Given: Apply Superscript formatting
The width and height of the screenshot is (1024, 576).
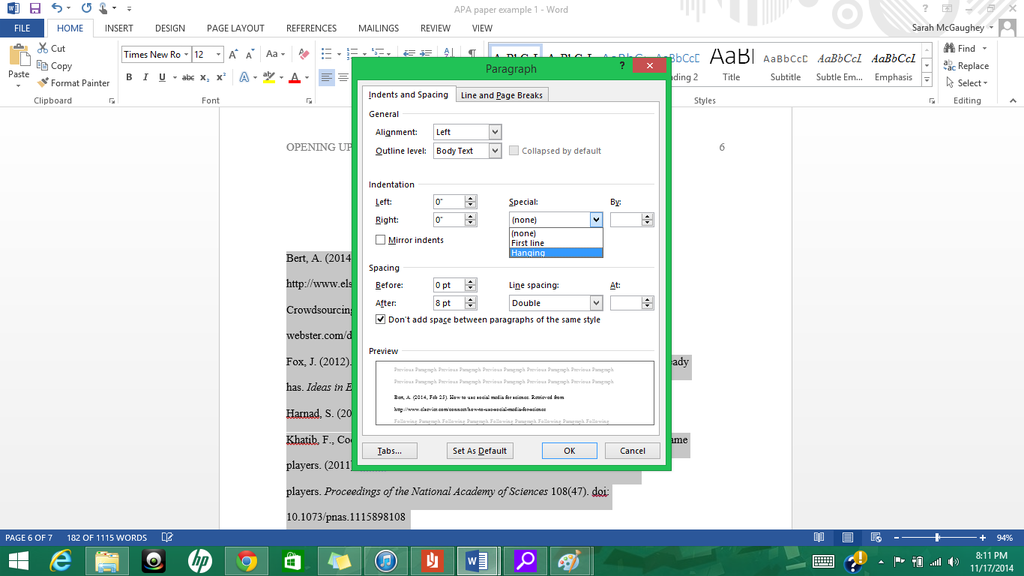Looking at the screenshot, I should (x=222, y=76).
